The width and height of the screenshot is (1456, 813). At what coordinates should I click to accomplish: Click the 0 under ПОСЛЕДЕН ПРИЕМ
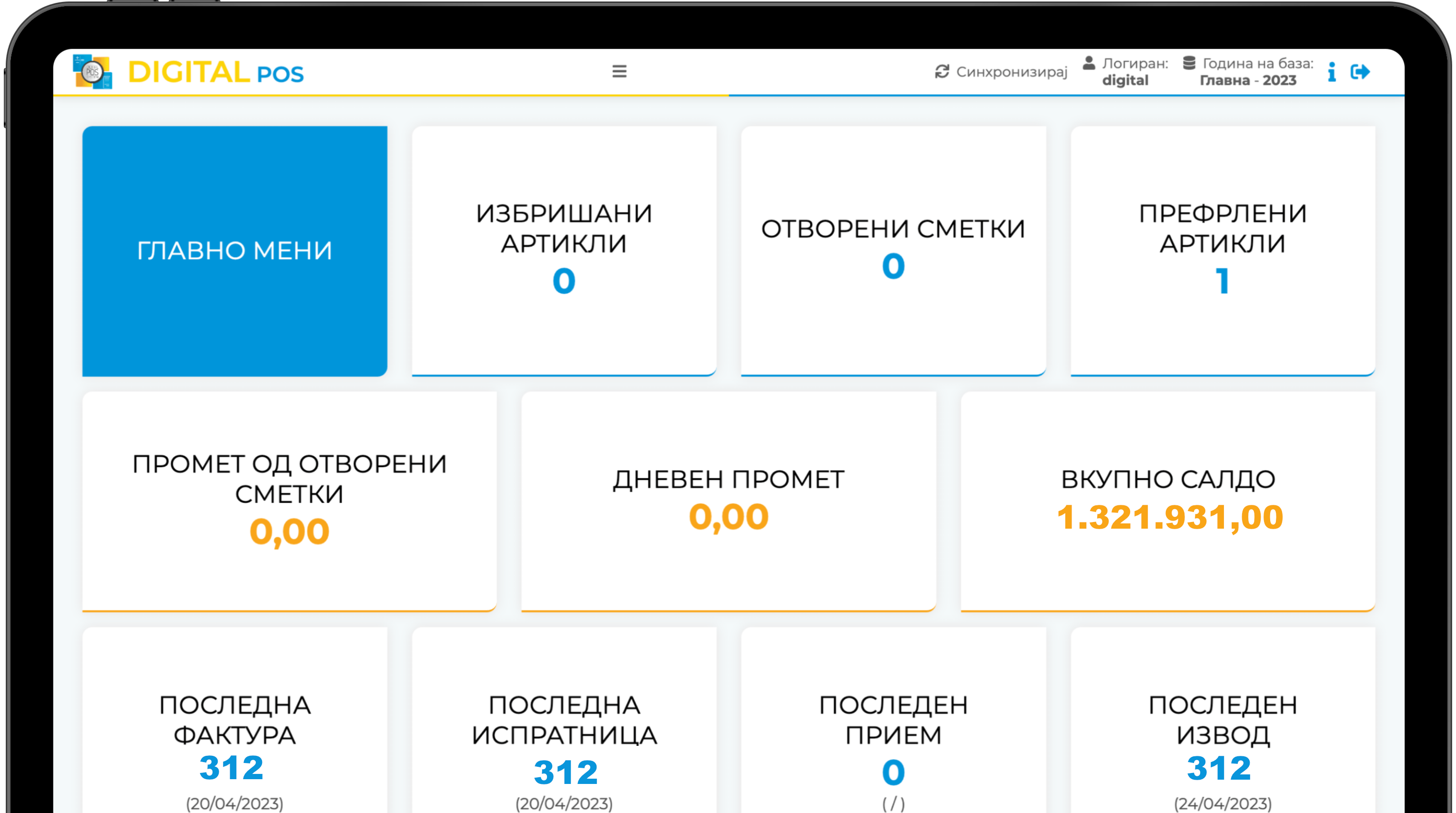coord(893,773)
